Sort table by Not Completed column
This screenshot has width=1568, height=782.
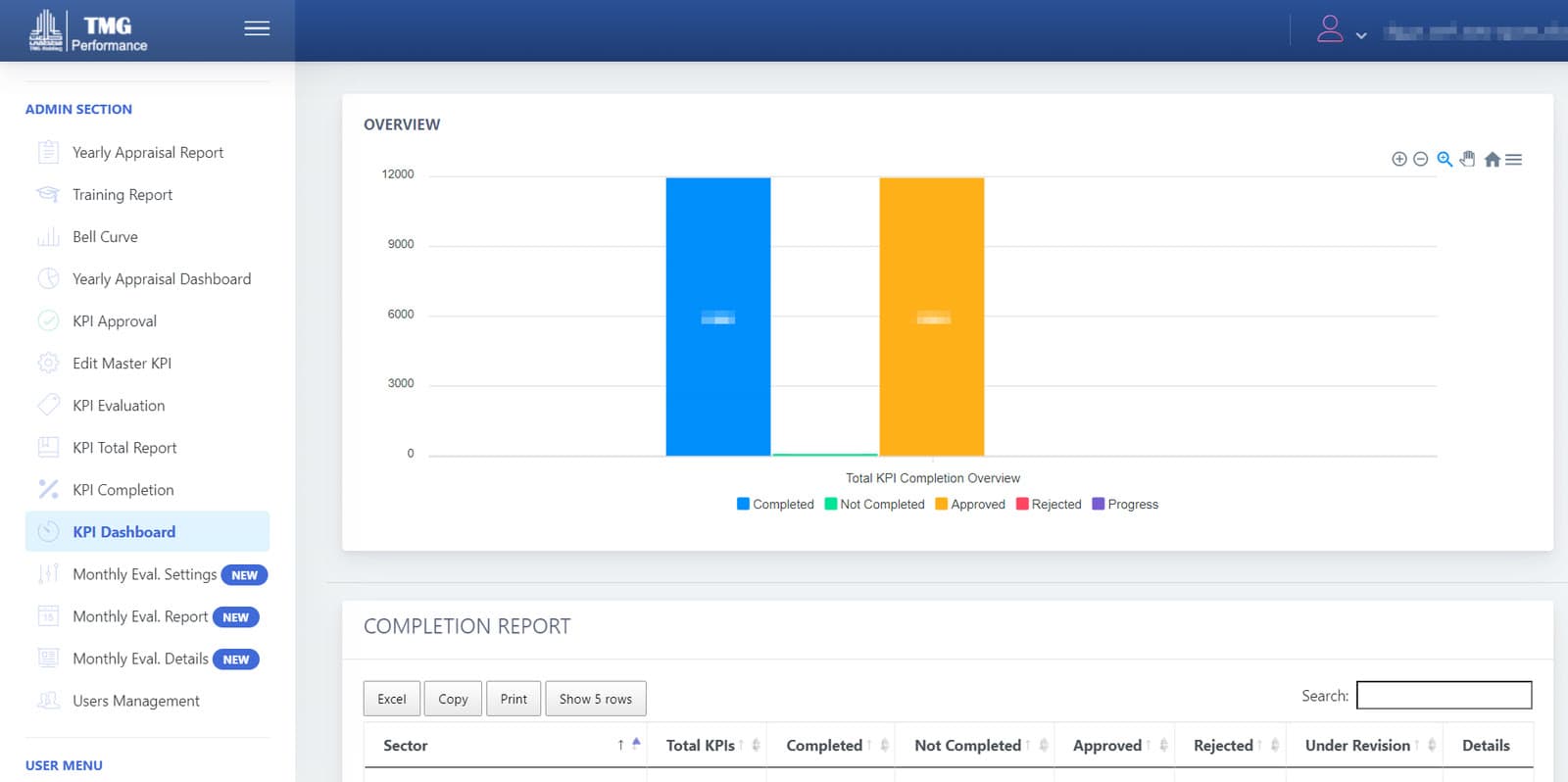tap(974, 746)
